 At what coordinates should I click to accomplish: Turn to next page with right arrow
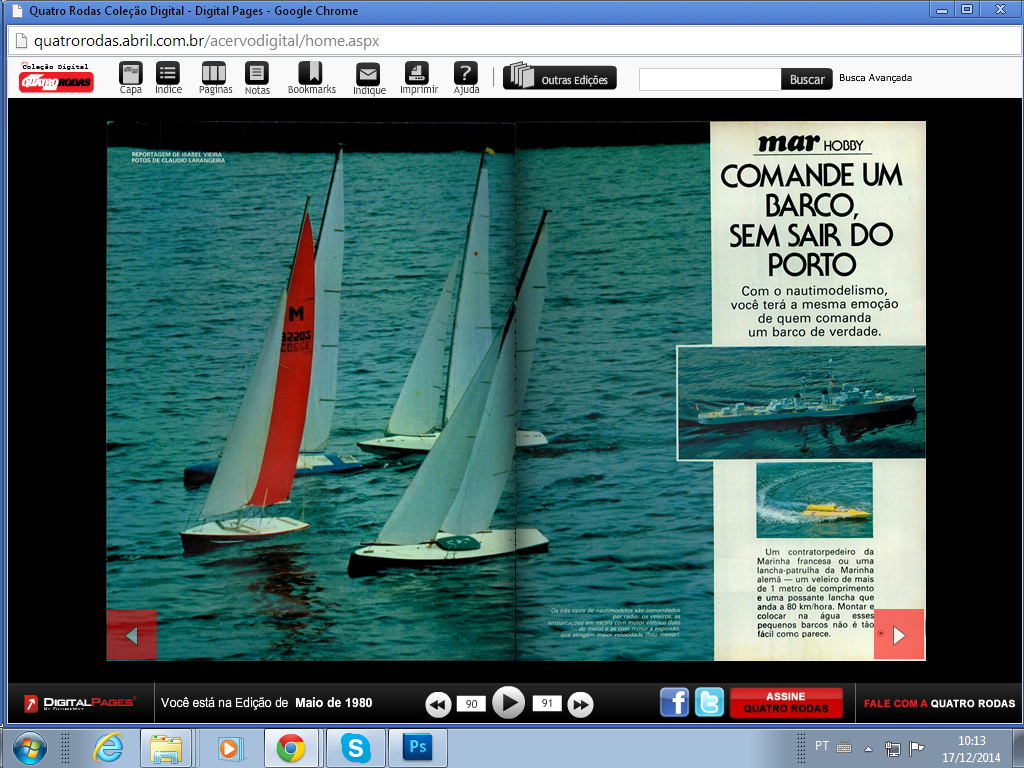point(898,635)
